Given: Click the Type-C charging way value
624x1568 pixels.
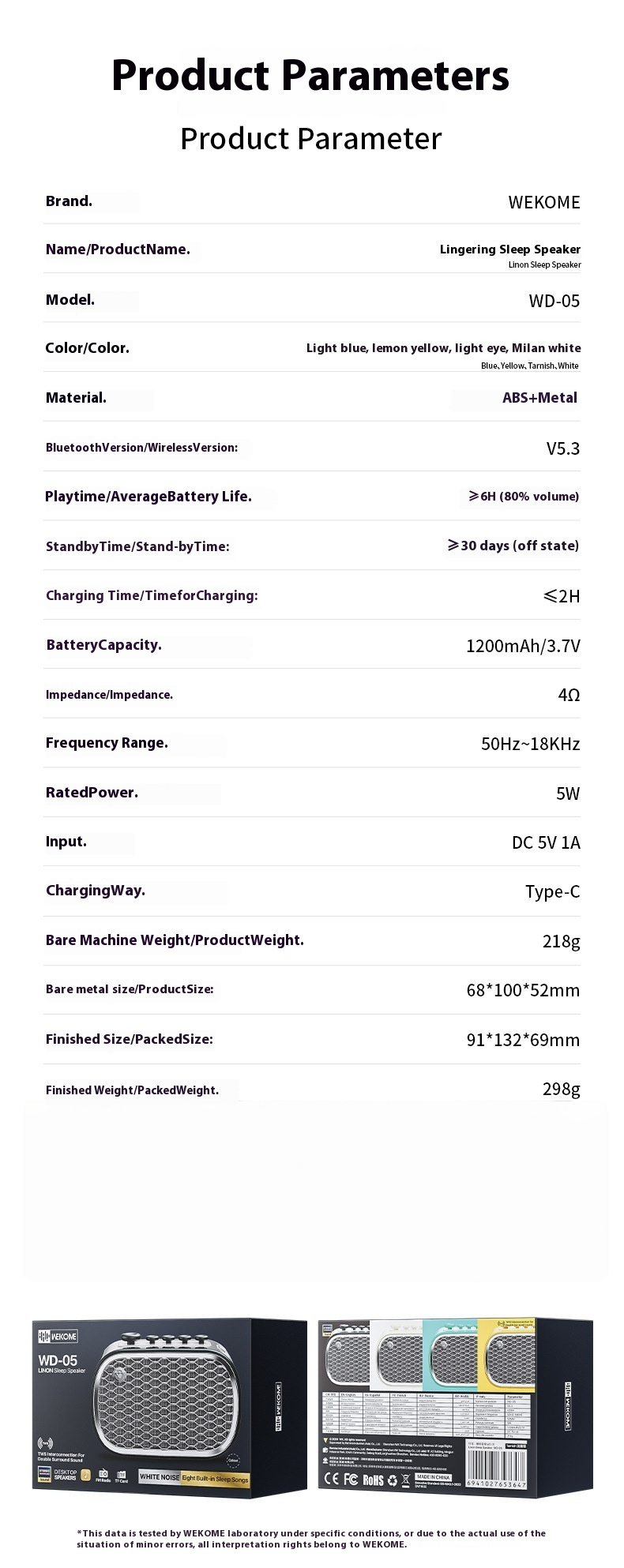Looking at the screenshot, I should (x=552, y=892).
